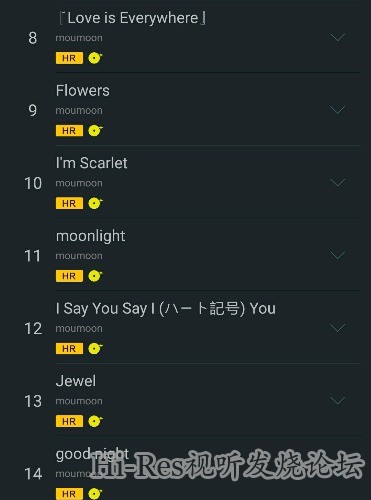Select track number 13 in list
This screenshot has height=500, width=371.
(33, 401)
